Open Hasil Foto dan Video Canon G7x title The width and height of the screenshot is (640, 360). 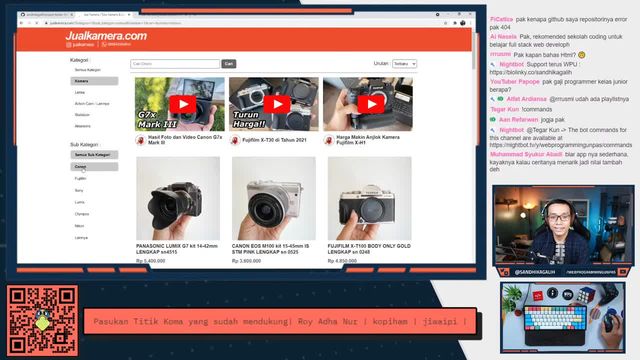[185, 140]
